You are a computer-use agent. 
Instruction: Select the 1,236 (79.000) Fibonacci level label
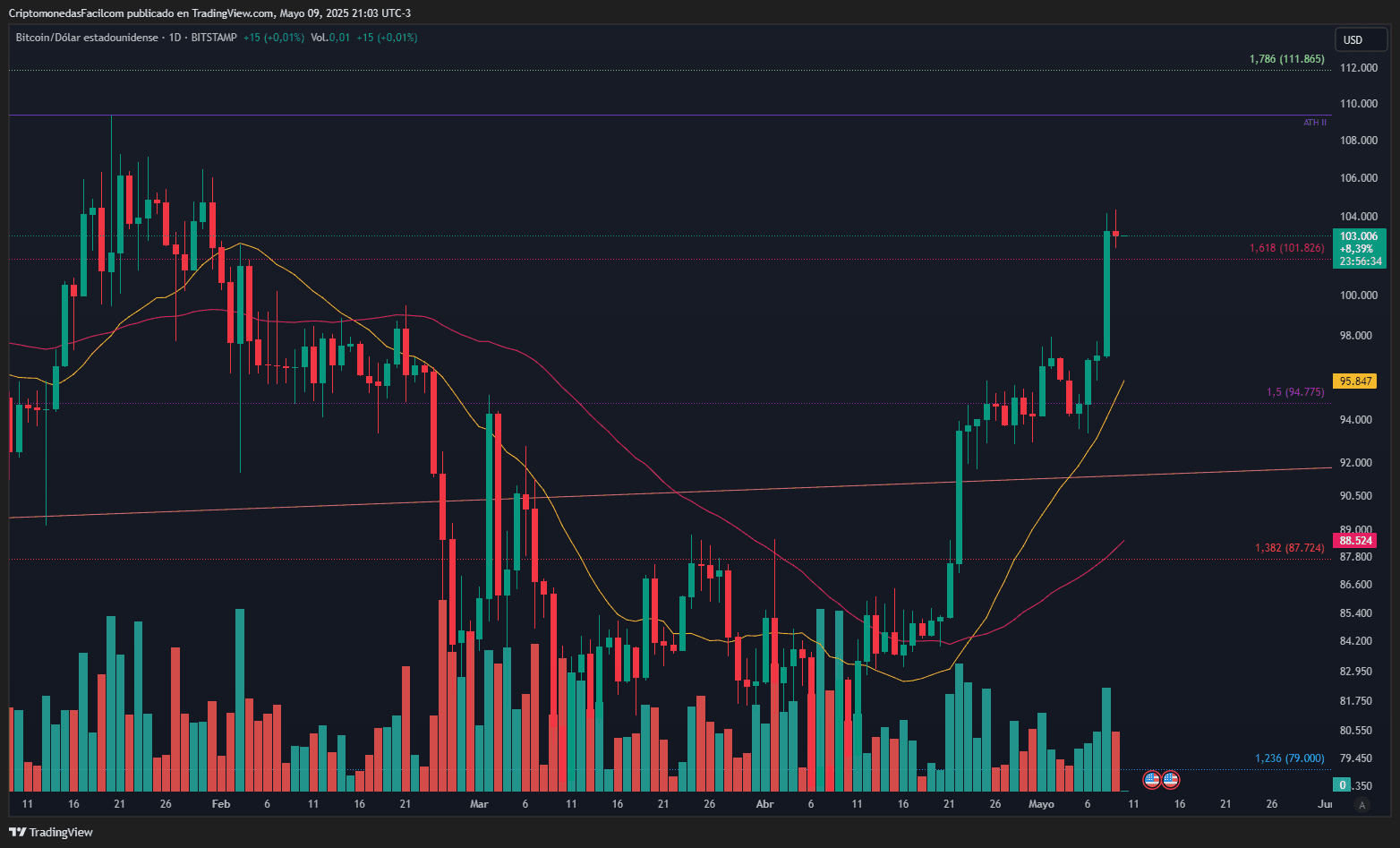pyautogui.click(x=1289, y=758)
